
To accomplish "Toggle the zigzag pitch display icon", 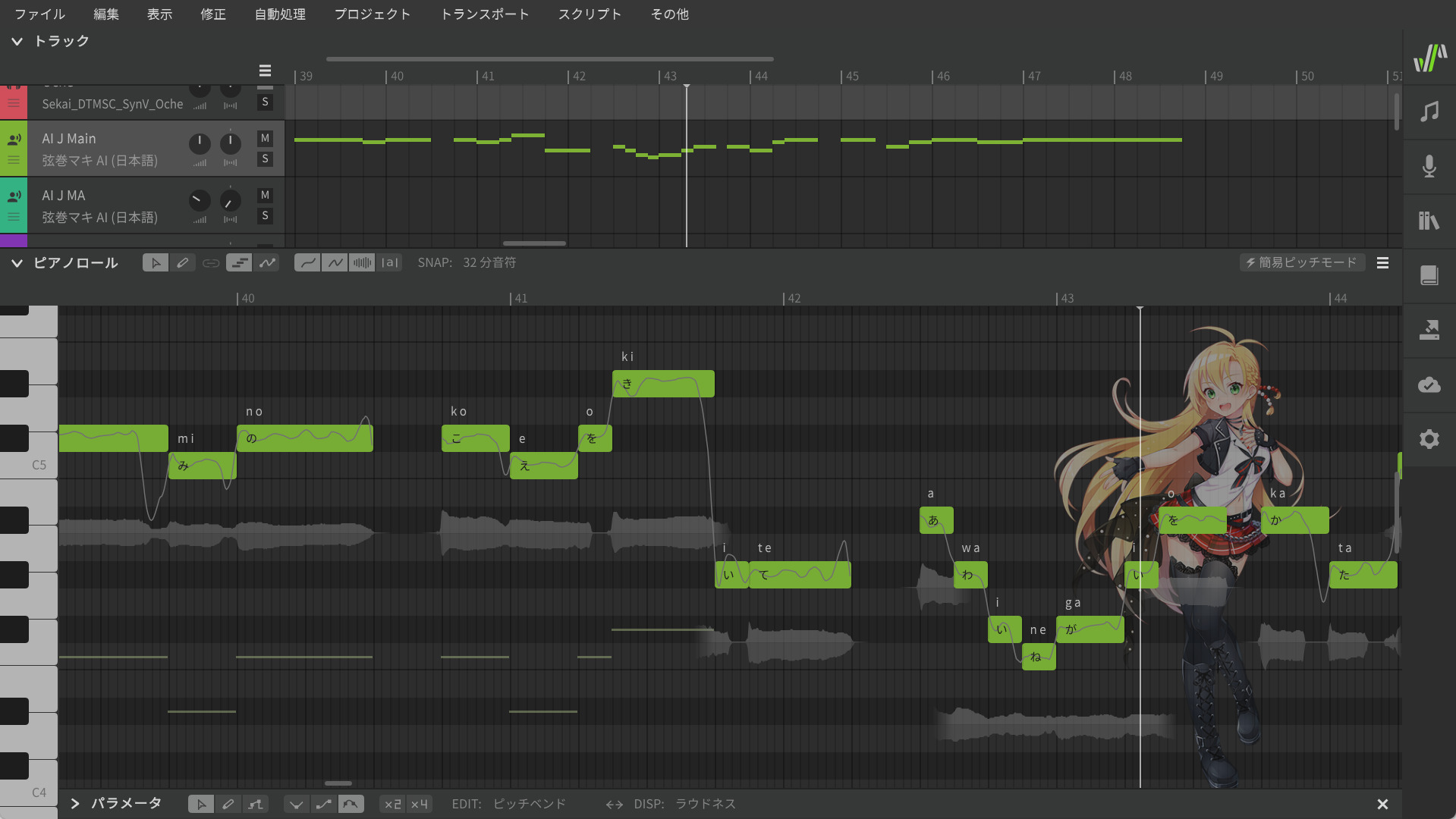I will coord(335,262).
